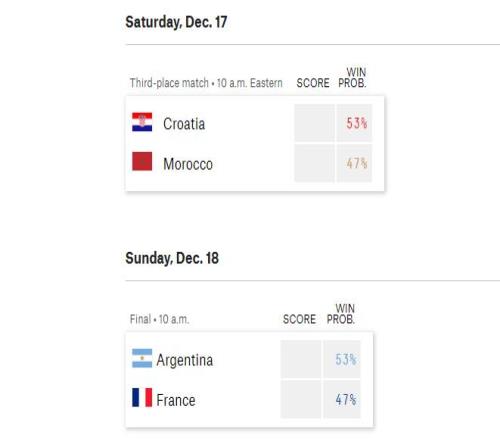500x440 pixels.
Task: Click the Morocco flag icon
Action: coord(142,161)
